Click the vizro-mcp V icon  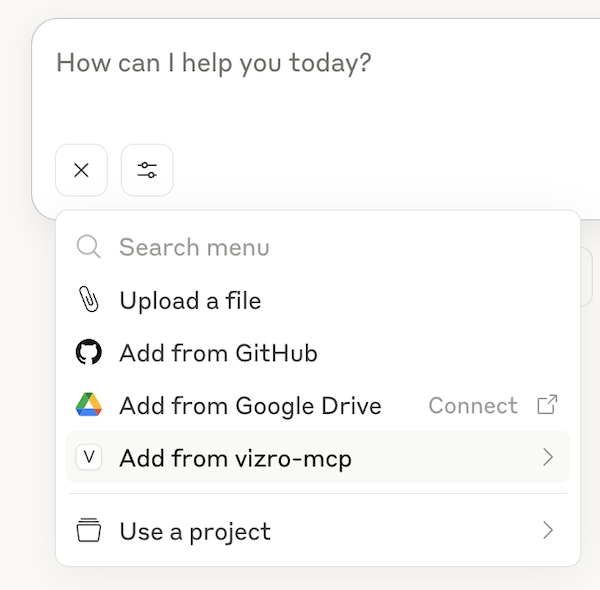[89, 458]
